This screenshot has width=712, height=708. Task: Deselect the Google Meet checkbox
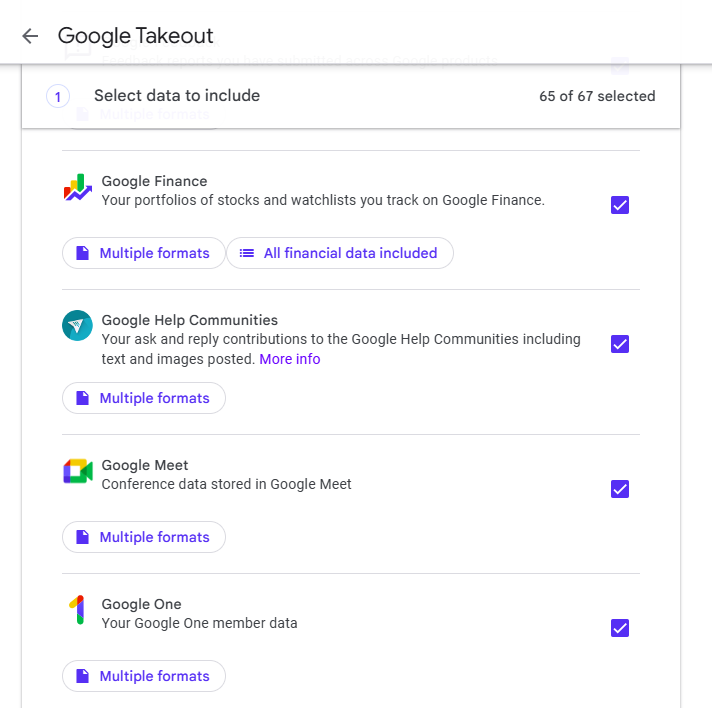click(x=620, y=489)
